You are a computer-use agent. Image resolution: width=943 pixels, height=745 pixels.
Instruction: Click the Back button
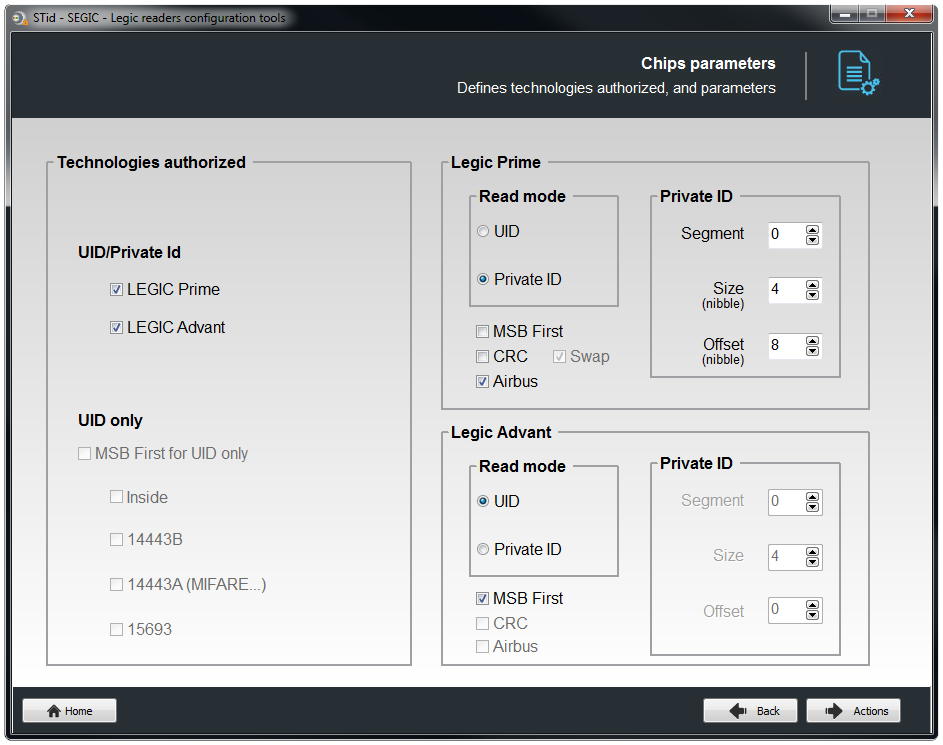(x=750, y=711)
